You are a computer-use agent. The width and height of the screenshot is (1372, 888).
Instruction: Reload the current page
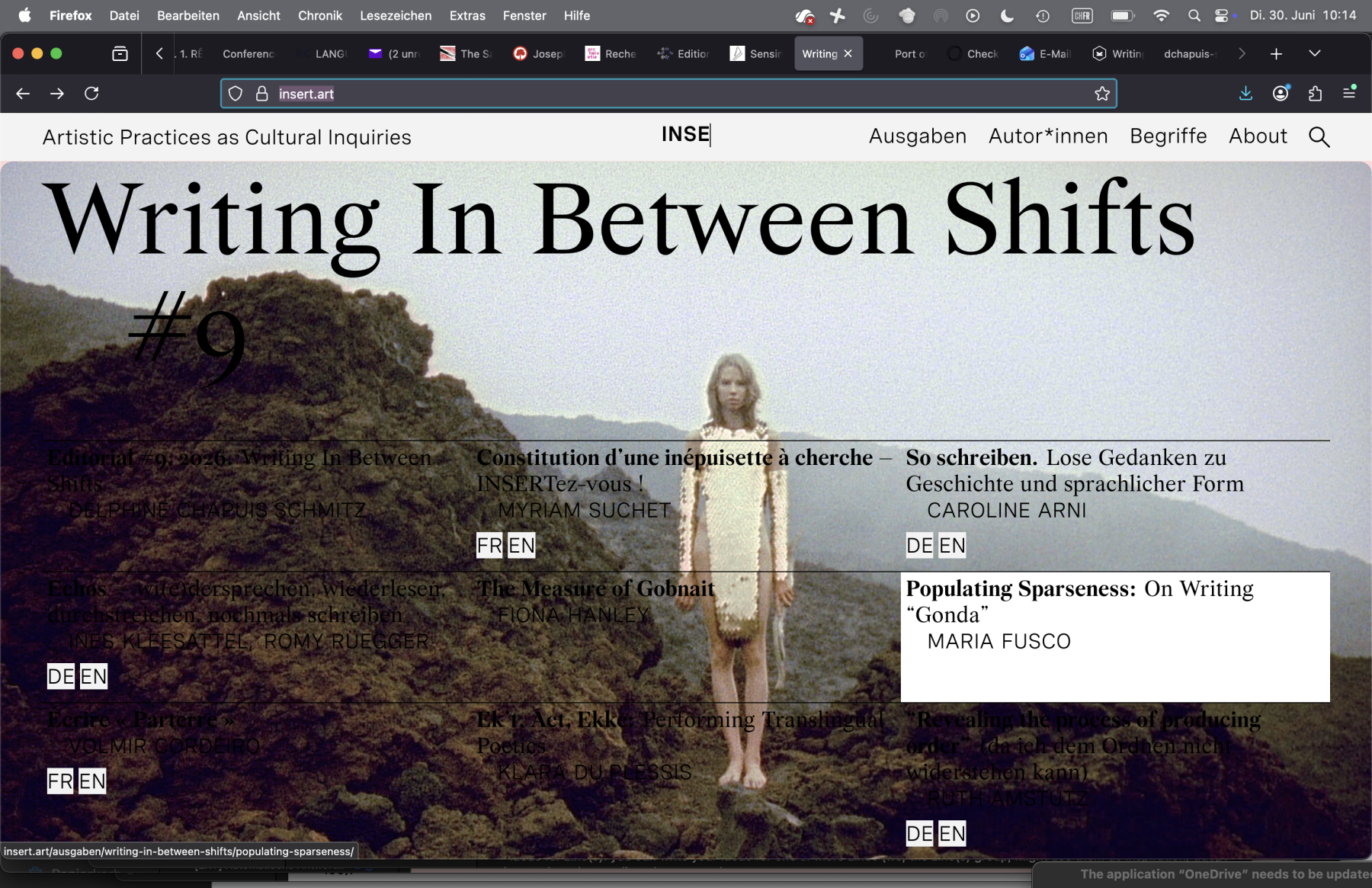pos(91,94)
